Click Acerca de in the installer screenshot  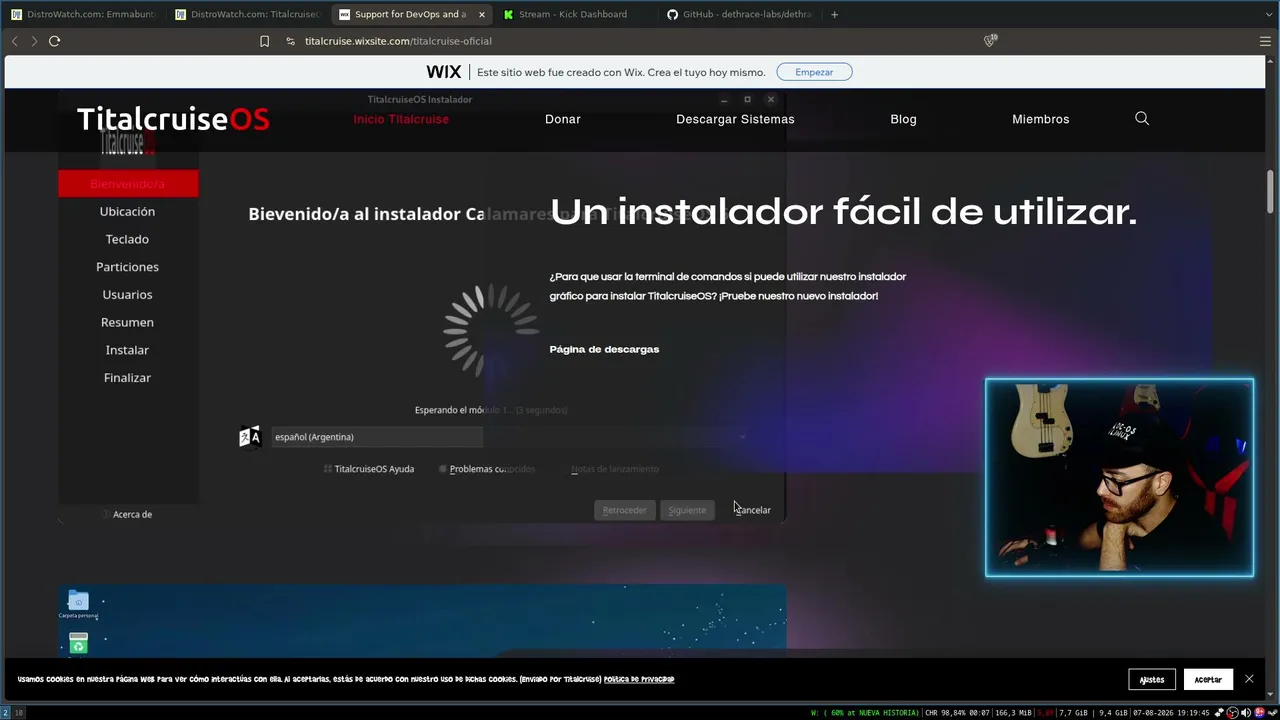(132, 514)
